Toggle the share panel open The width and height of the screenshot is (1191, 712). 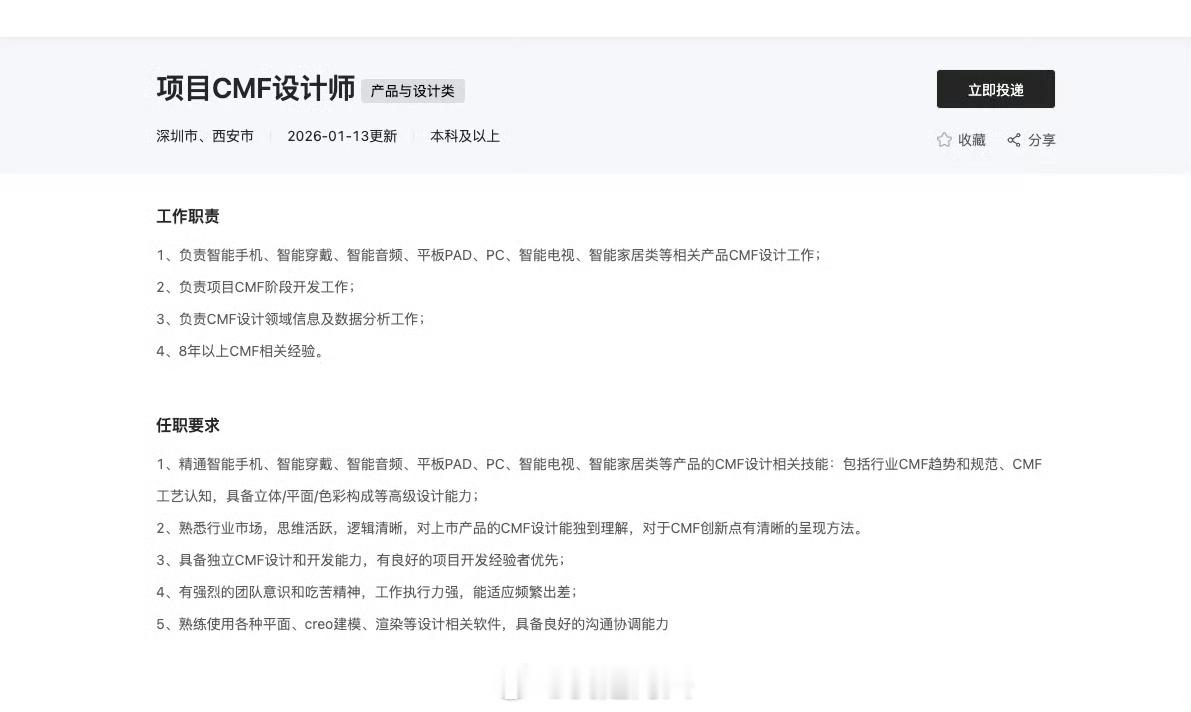tap(1032, 140)
